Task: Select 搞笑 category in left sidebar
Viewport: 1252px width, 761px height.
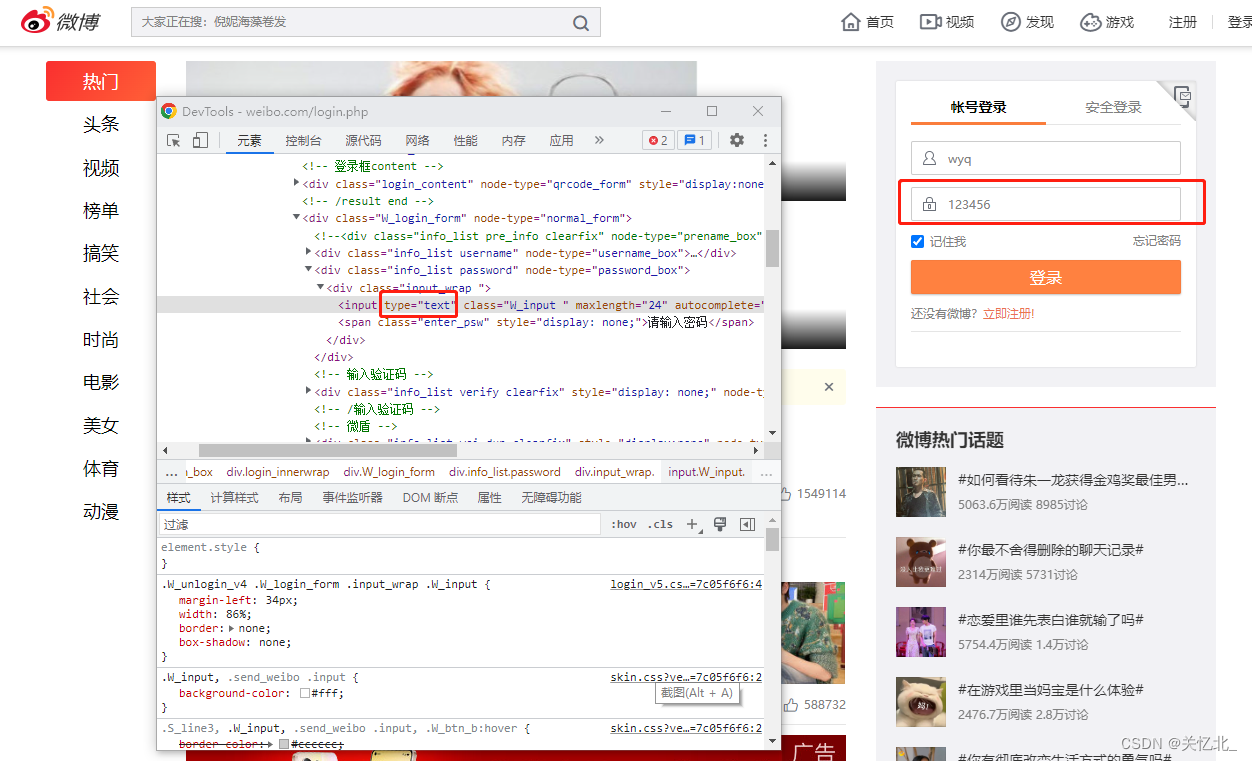Action: (x=101, y=253)
